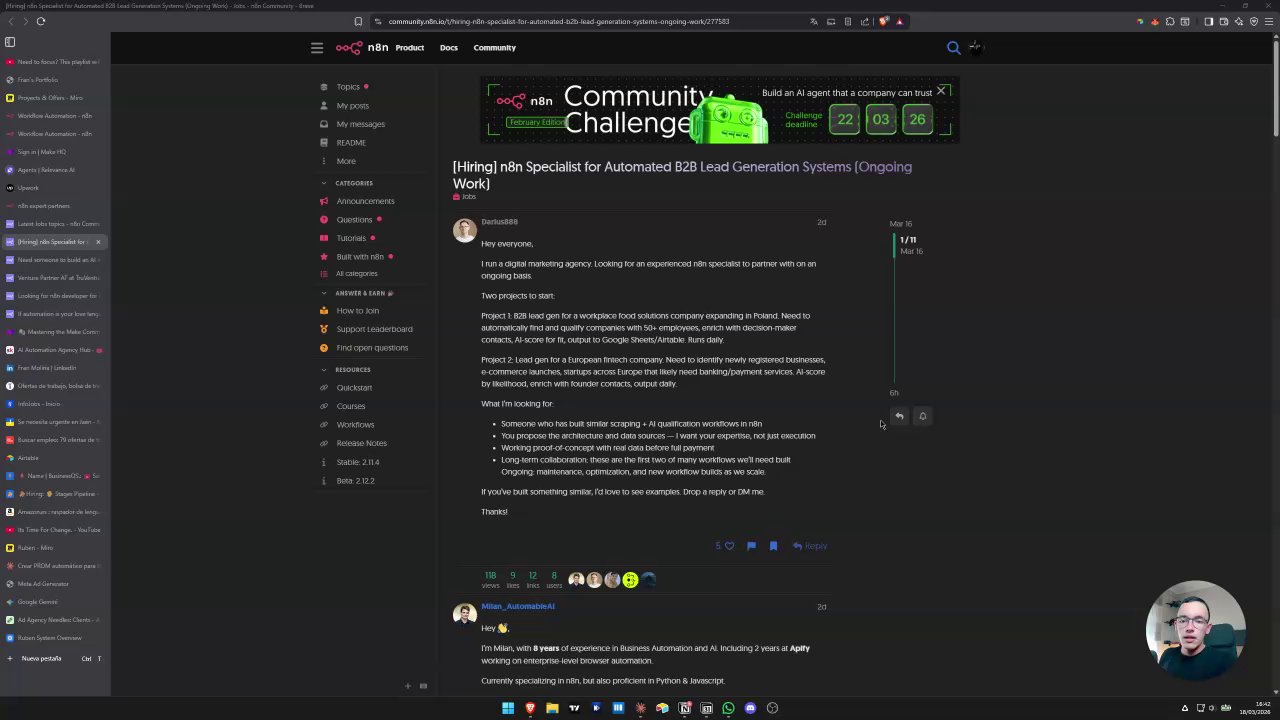
Task: Click the translate page icon in address bar
Action: pyautogui.click(x=814, y=21)
